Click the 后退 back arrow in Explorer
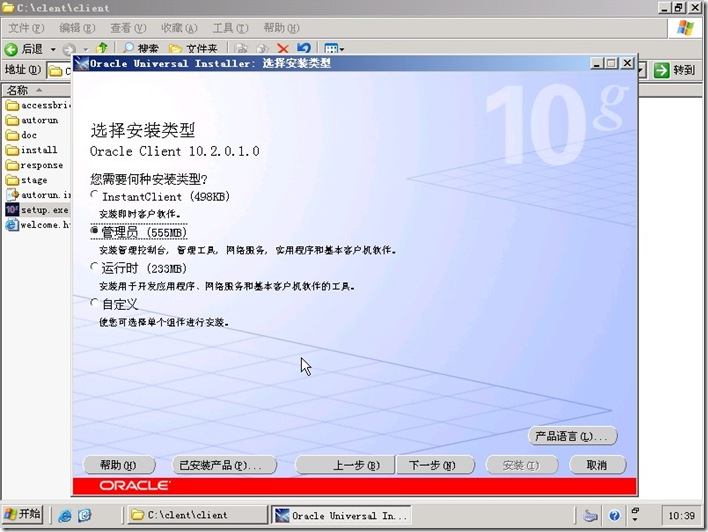Image resolution: width=708 pixels, height=532 pixels. pos(23,49)
